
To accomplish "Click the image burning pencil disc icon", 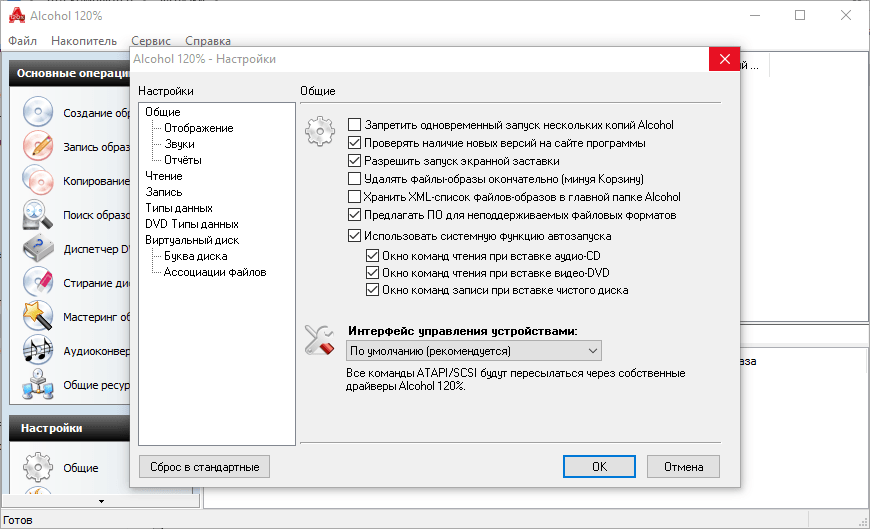I will pos(38,146).
